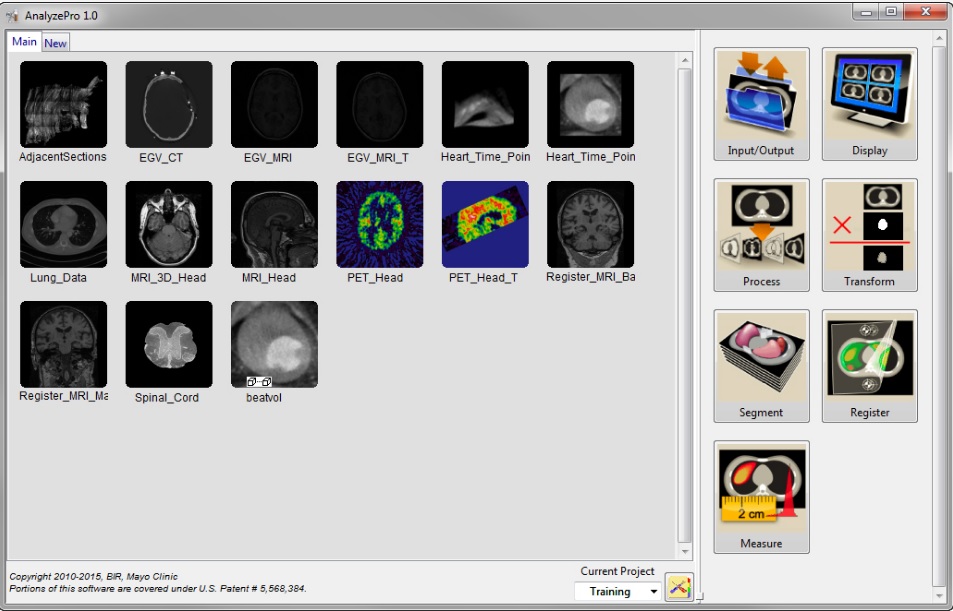Click the module panel scroll up arrow
953x611 pixels.
[x=938, y=39]
